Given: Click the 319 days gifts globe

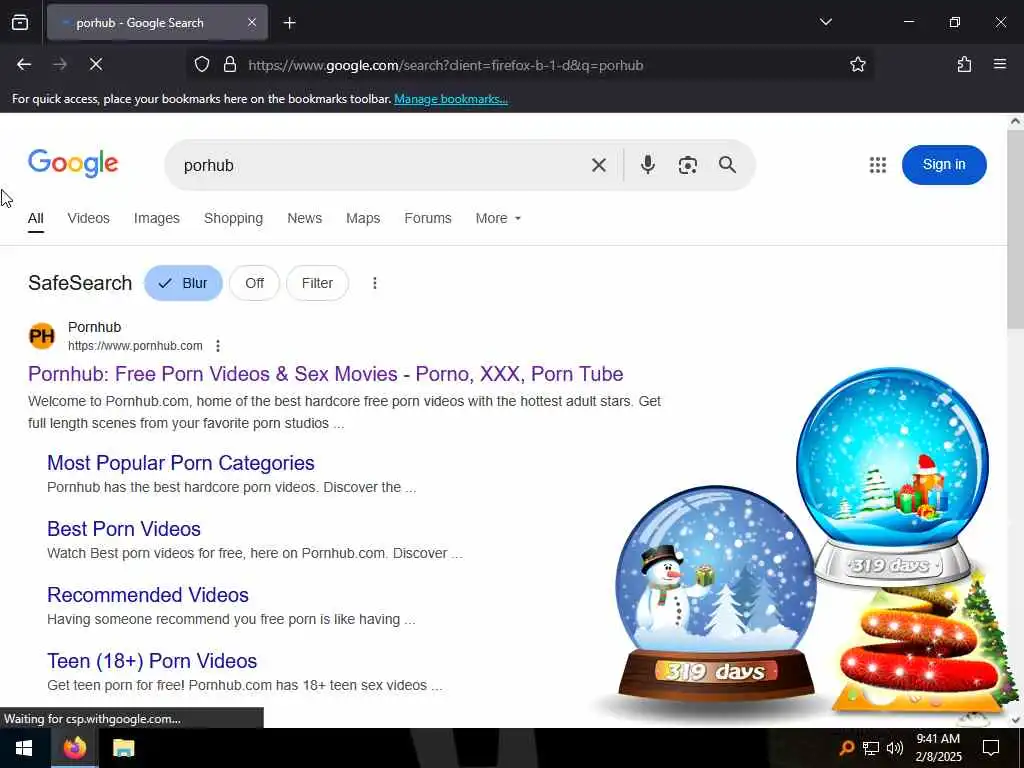Looking at the screenshot, I should point(892,475).
